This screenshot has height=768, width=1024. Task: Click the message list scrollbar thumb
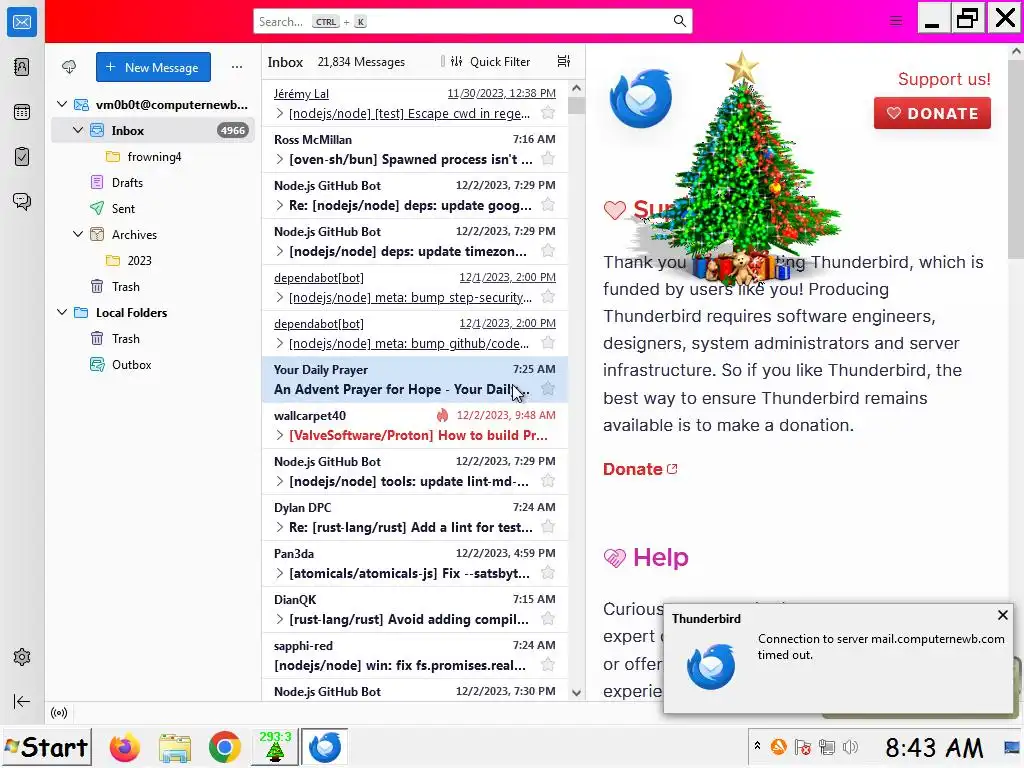click(576, 105)
